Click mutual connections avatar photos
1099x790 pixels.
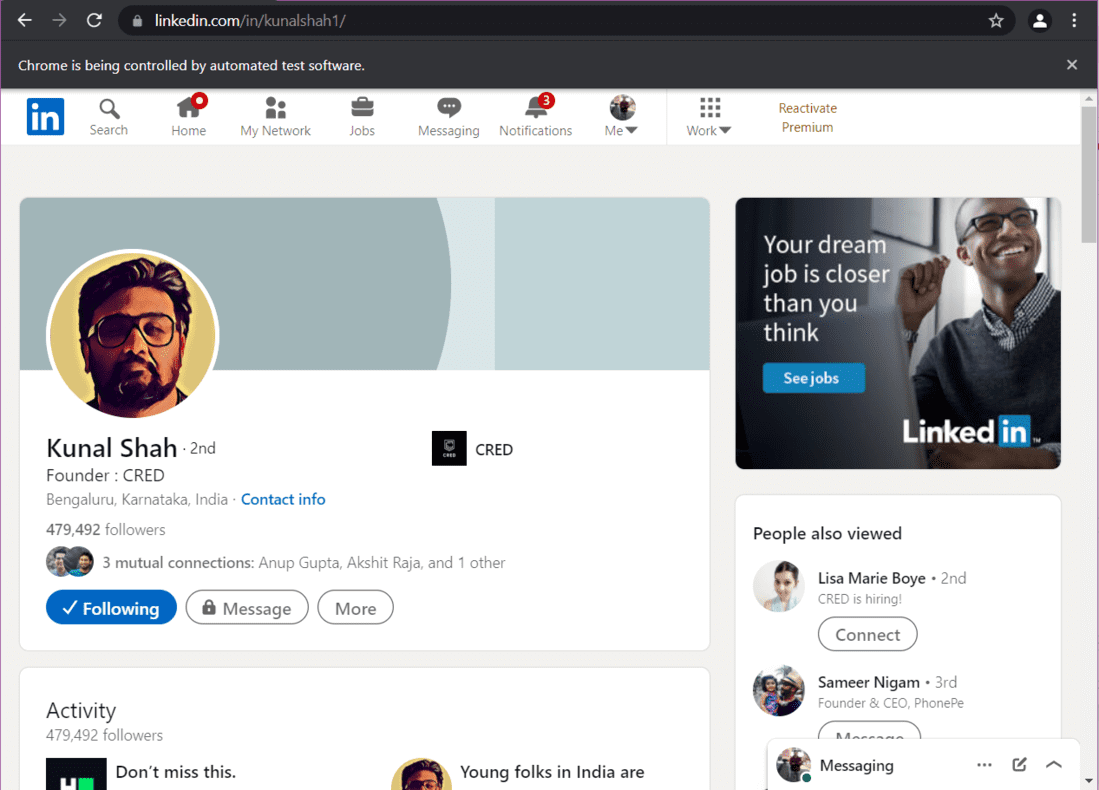(70, 561)
